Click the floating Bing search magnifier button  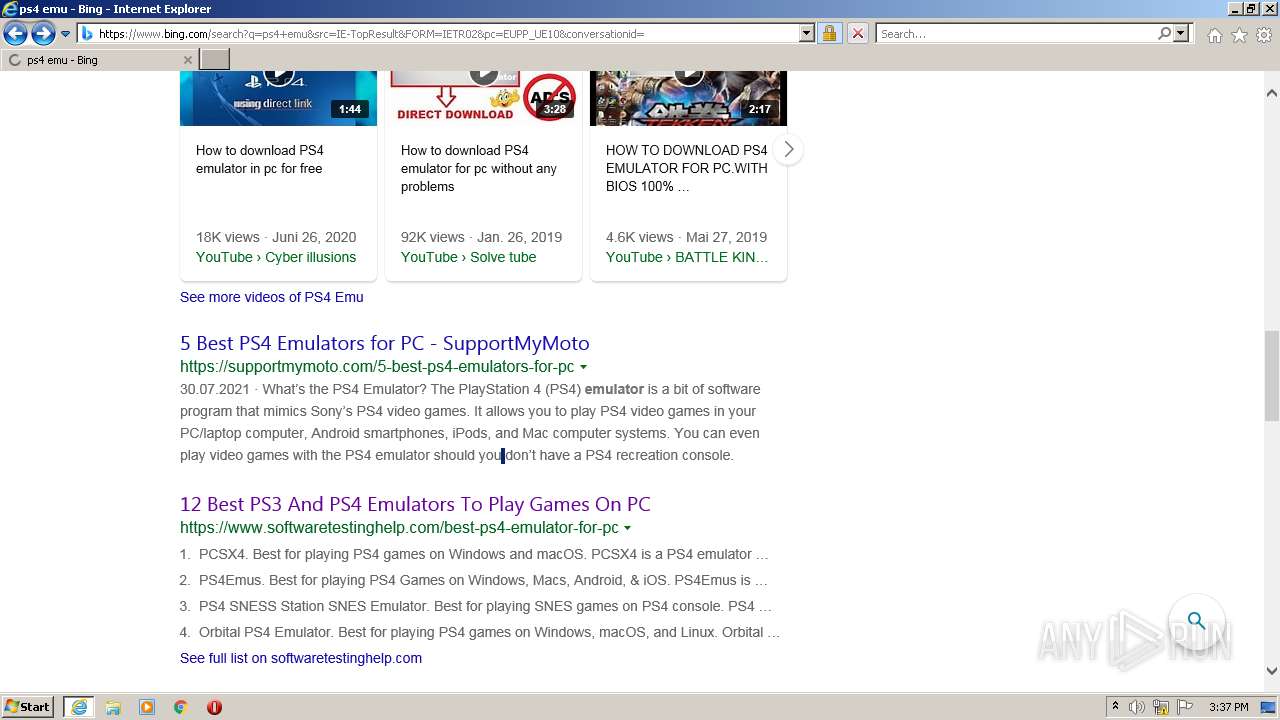tap(1197, 621)
